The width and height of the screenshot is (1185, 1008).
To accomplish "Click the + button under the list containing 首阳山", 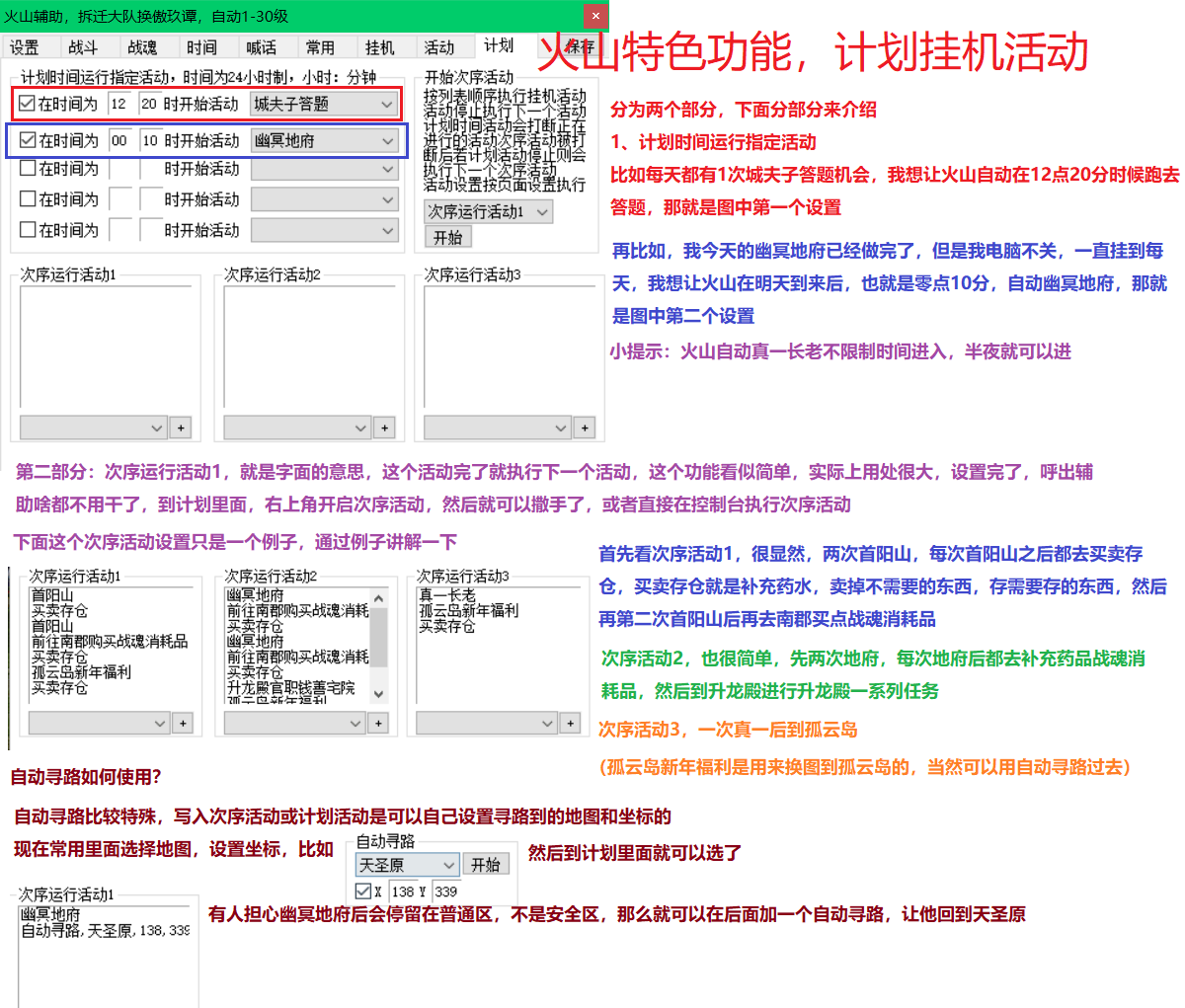I will (183, 724).
